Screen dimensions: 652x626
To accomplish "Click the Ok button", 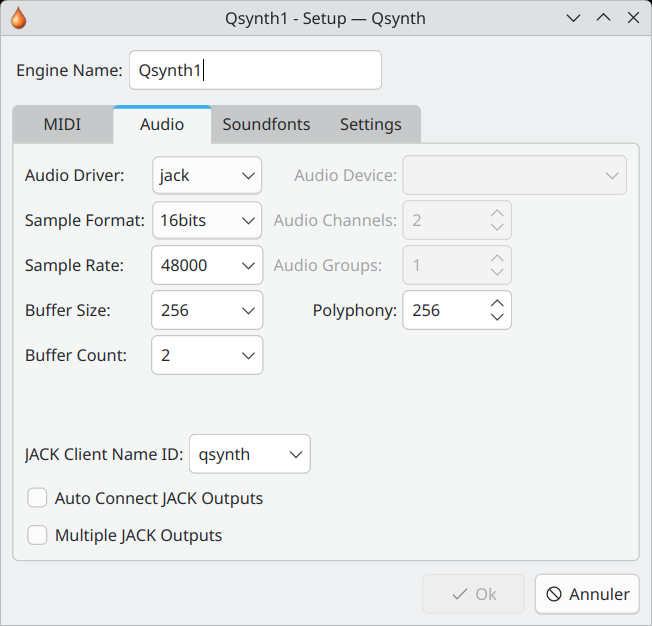I will pyautogui.click(x=473, y=594).
